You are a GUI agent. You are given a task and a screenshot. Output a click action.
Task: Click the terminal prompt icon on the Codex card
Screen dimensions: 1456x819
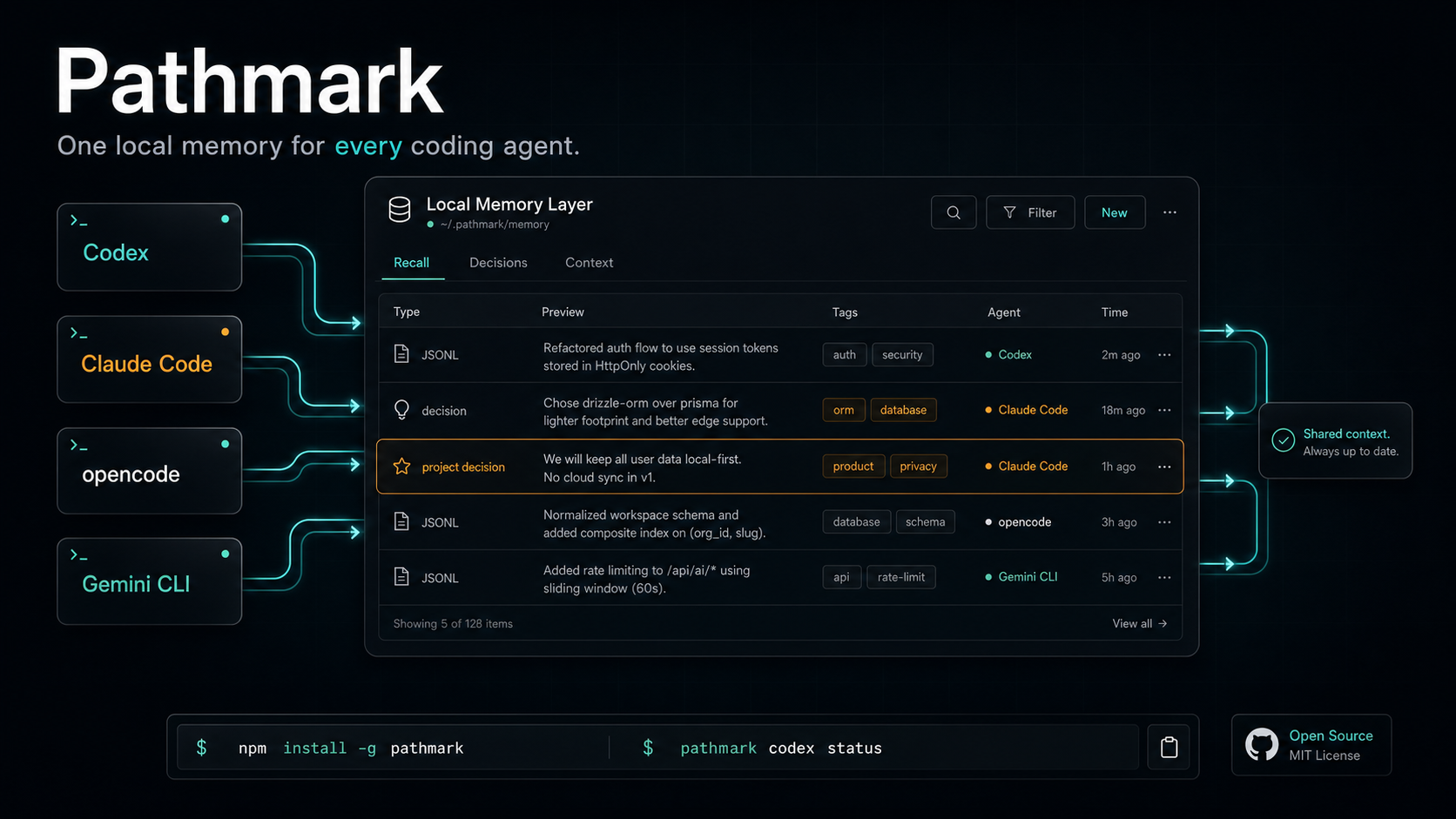click(79, 221)
